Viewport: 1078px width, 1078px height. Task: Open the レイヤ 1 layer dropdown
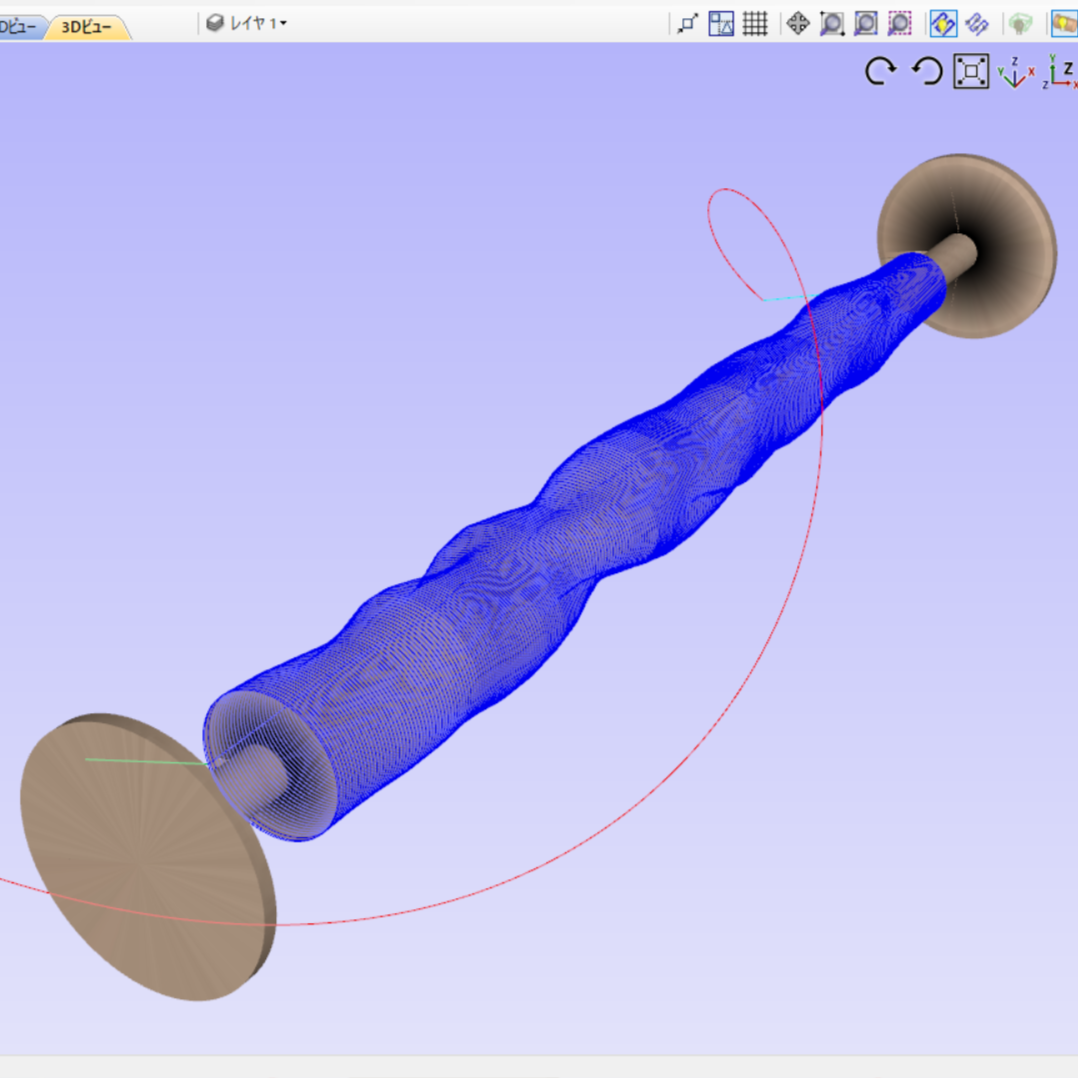click(246, 23)
